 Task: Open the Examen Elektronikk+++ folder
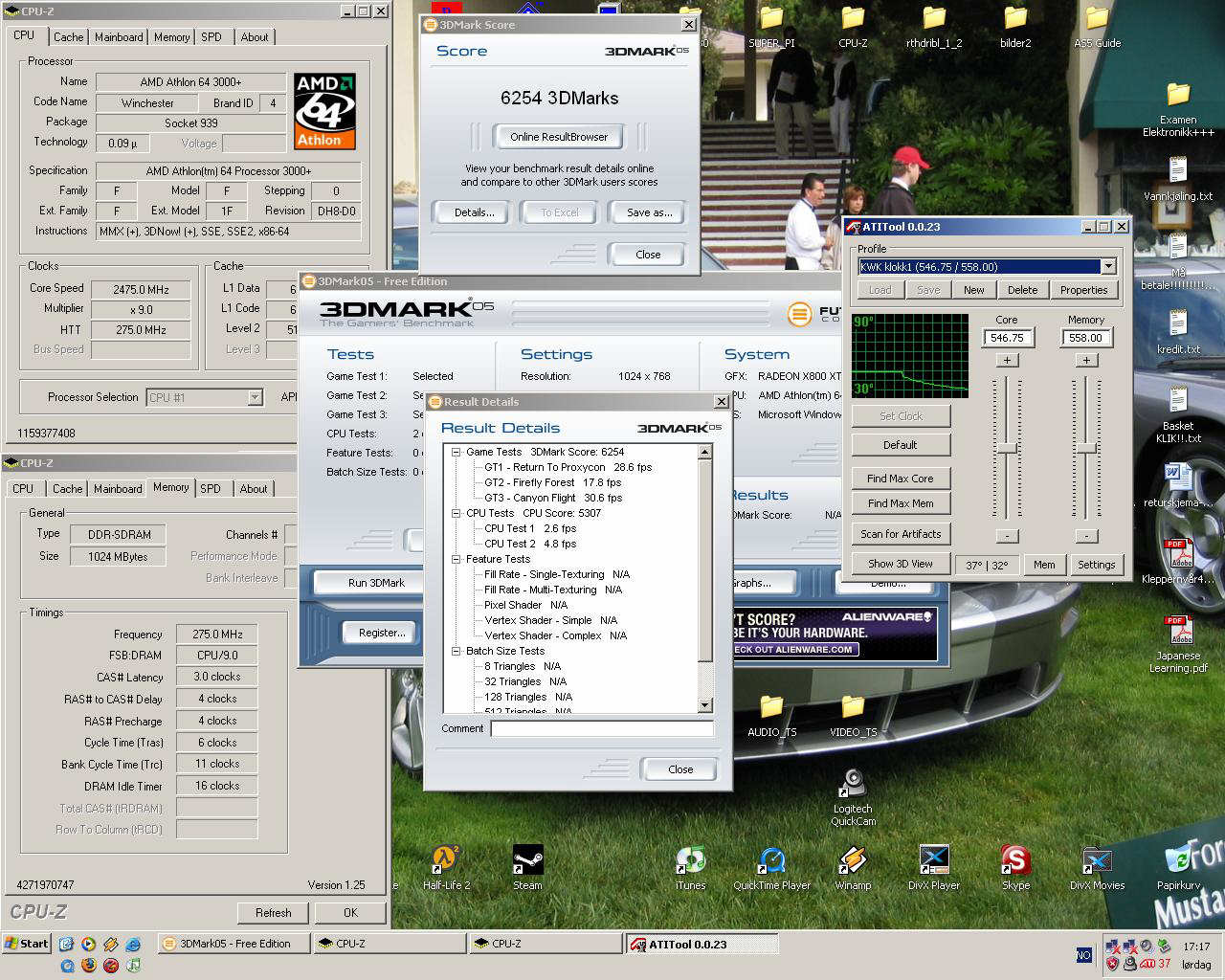pyautogui.click(x=1178, y=109)
